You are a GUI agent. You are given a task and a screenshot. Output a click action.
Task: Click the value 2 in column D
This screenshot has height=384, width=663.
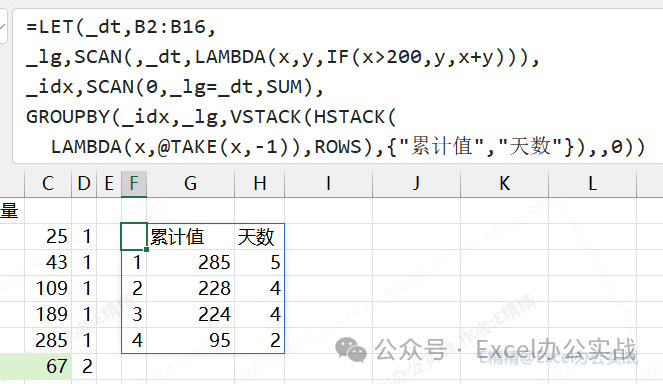(x=84, y=366)
